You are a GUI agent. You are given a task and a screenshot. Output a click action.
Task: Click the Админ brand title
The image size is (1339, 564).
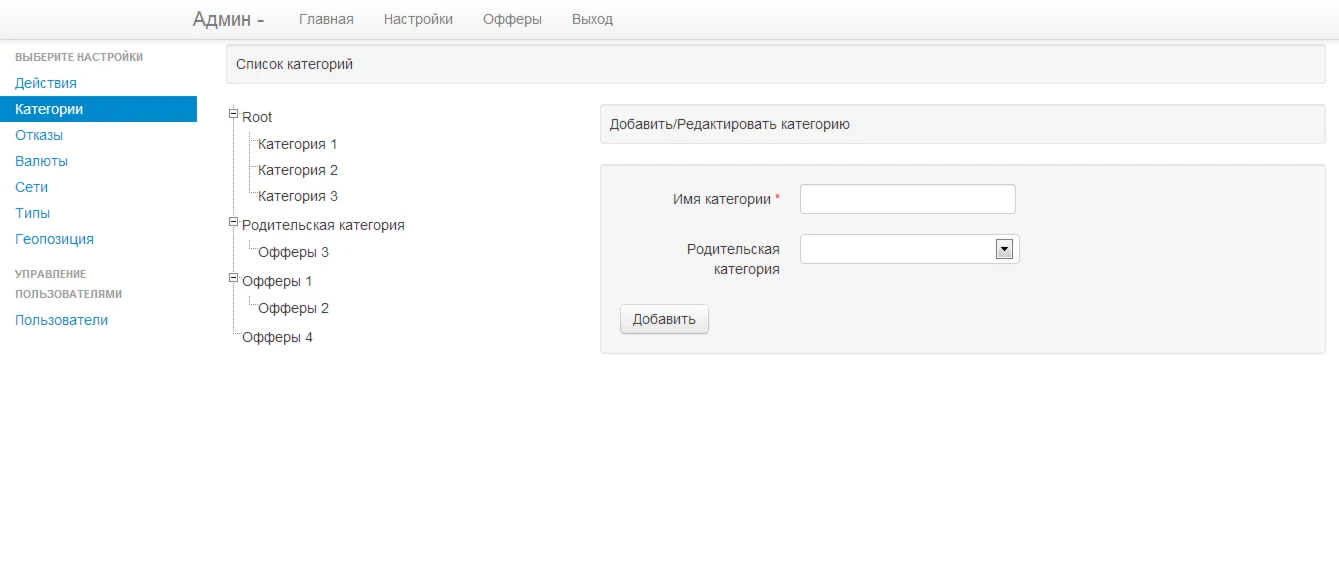coord(228,19)
